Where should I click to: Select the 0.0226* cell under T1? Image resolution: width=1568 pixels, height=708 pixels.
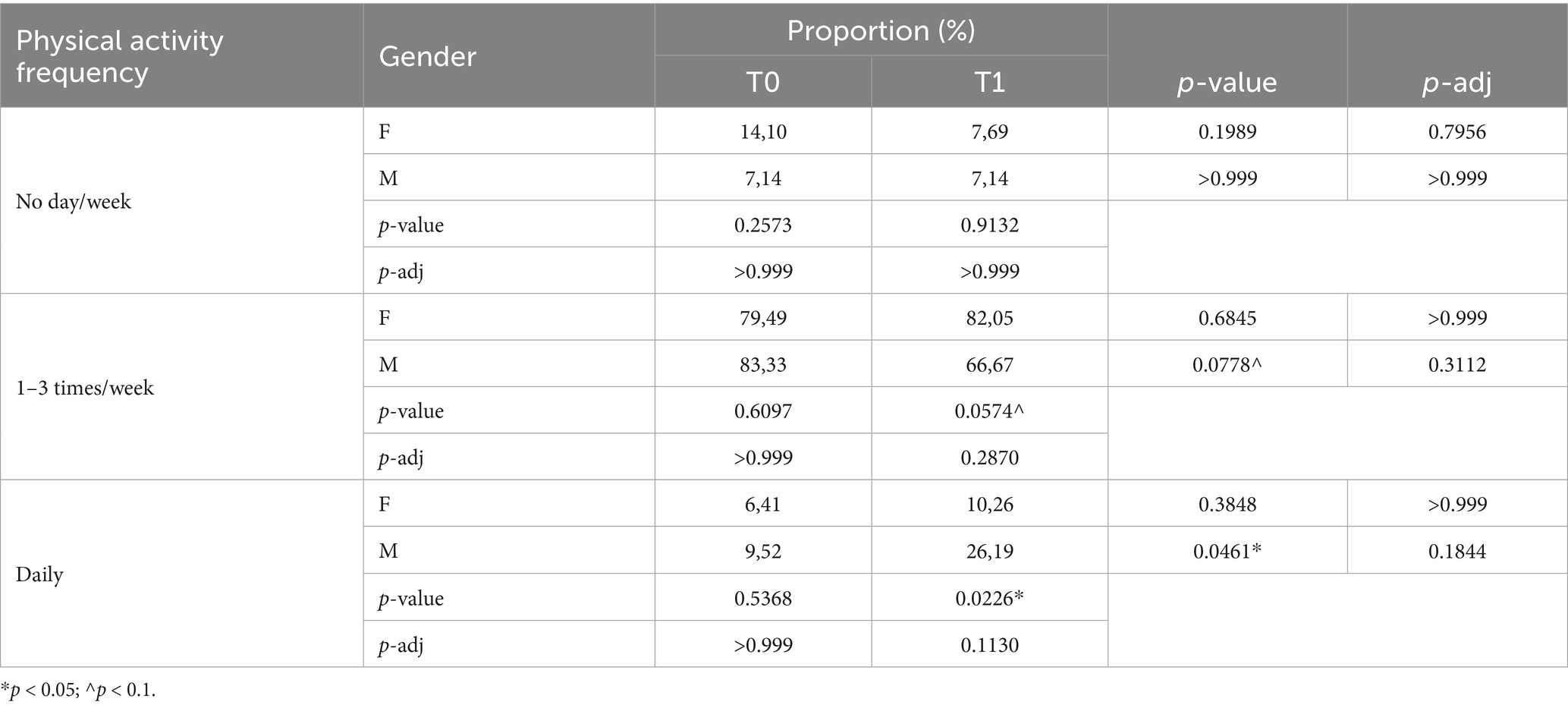pyautogui.click(x=989, y=598)
